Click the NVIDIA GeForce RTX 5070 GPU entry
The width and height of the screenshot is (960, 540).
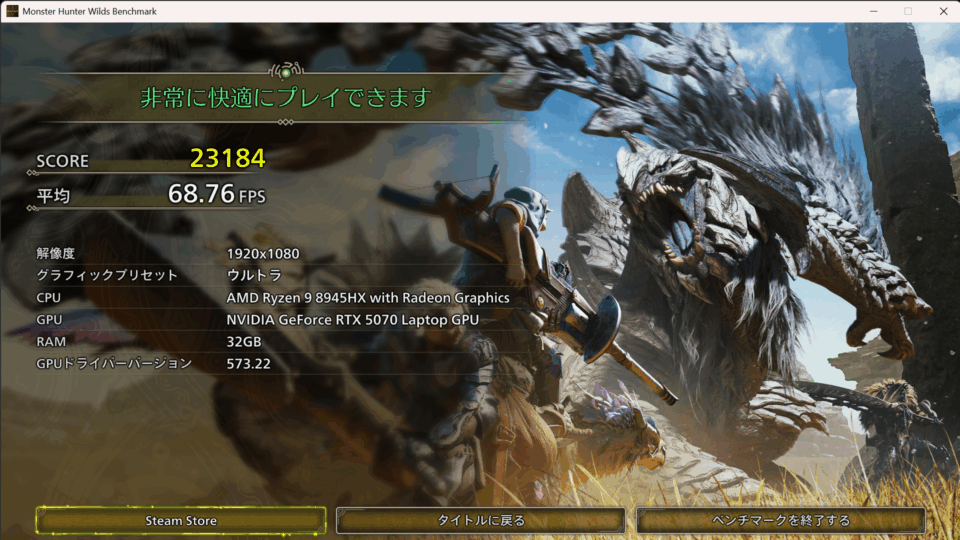(352, 319)
